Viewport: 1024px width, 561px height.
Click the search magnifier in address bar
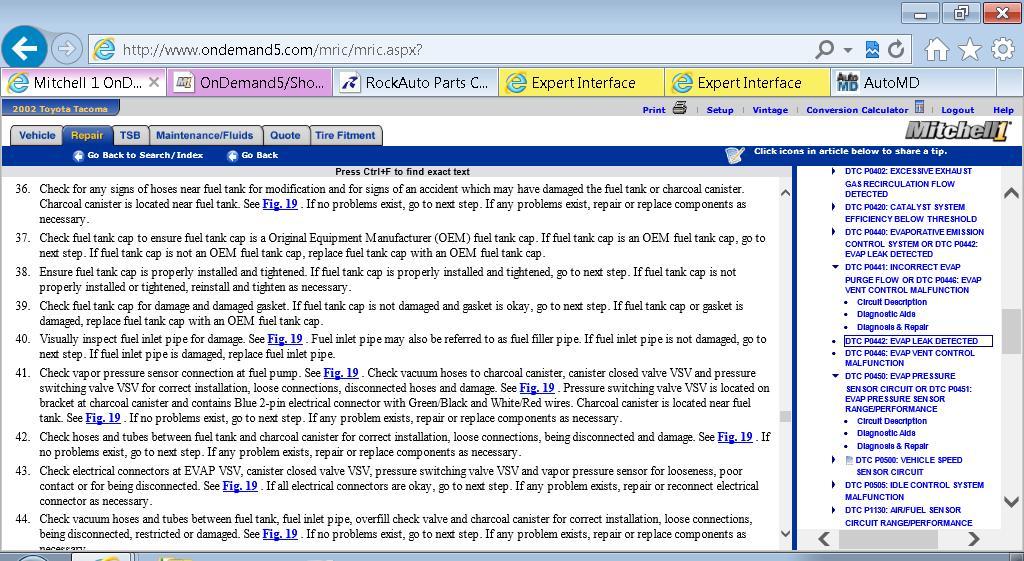[825, 49]
